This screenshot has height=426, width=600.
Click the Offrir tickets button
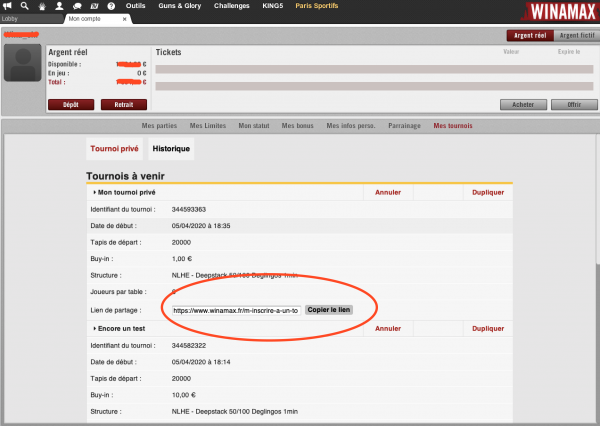pyautogui.click(x=574, y=104)
